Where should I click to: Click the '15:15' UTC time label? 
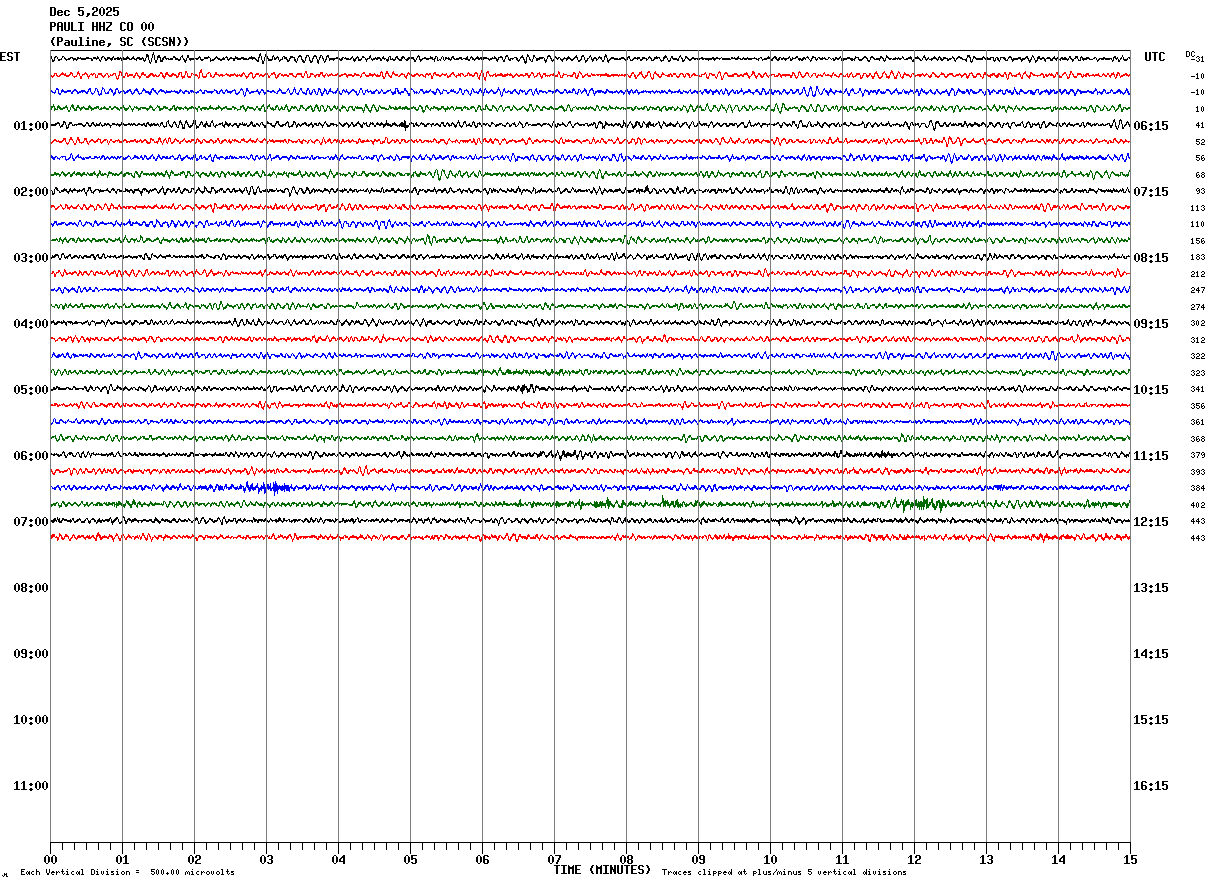1151,720
